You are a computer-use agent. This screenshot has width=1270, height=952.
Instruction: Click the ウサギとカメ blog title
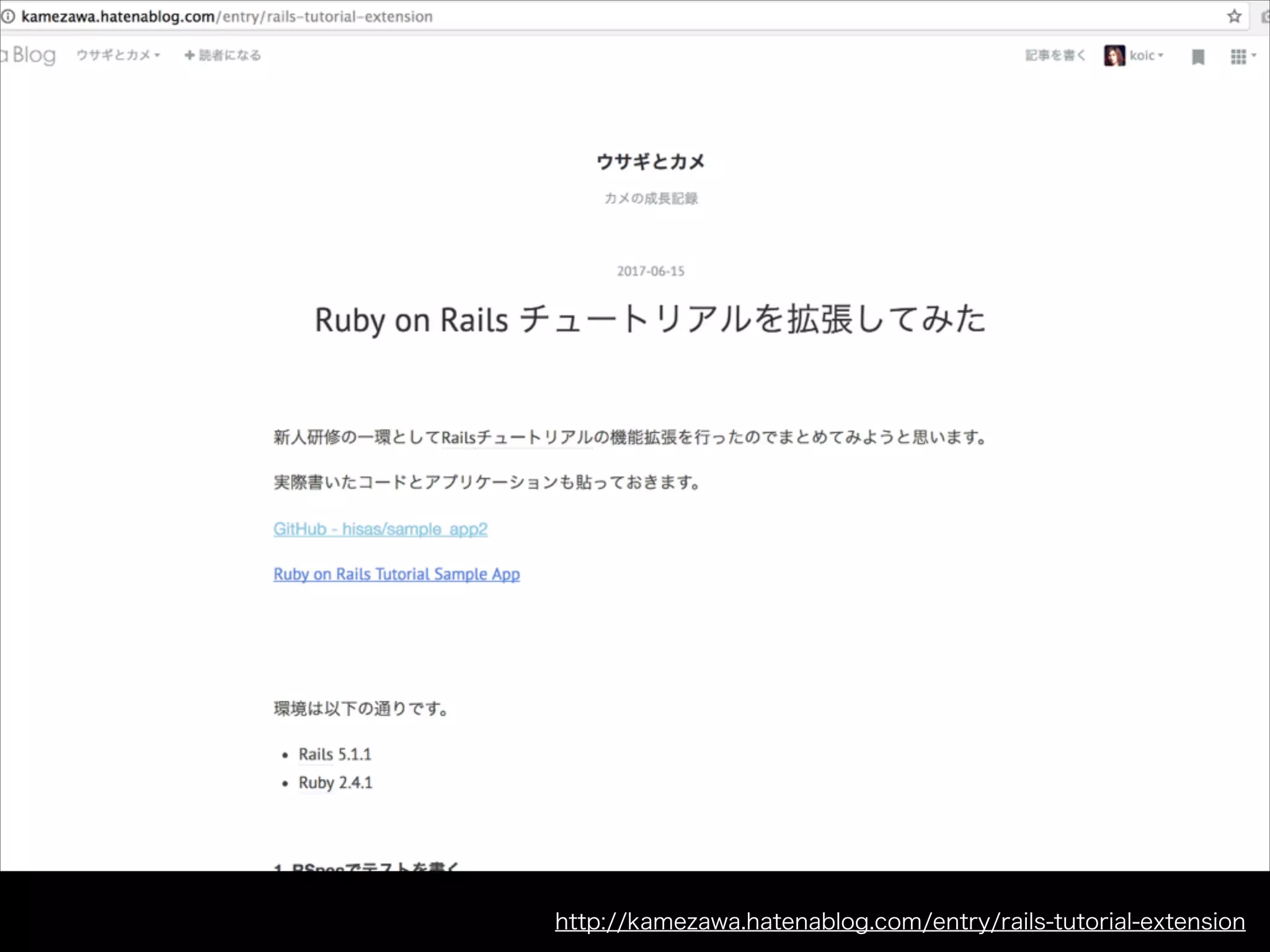(x=651, y=162)
